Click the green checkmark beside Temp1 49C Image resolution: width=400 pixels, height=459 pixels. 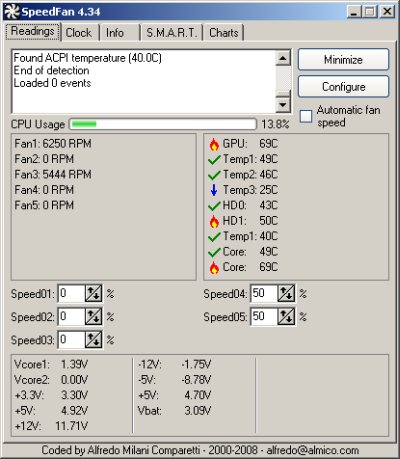(214, 160)
